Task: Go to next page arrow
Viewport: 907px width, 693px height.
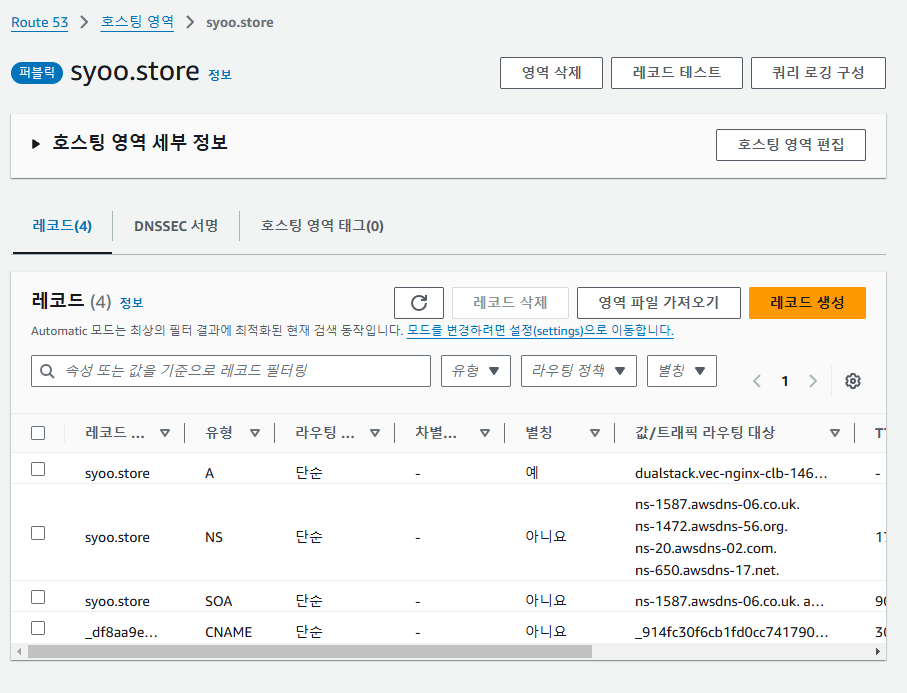Action: pyautogui.click(x=813, y=381)
